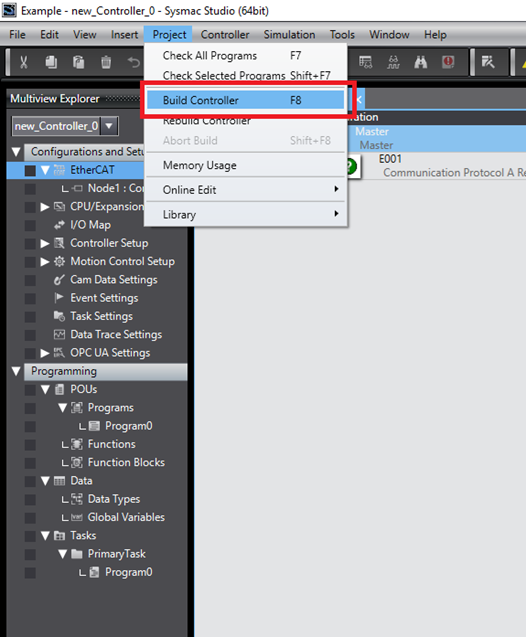Click the Global Variables icon
This screenshot has height=637, width=526.
(77, 517)
